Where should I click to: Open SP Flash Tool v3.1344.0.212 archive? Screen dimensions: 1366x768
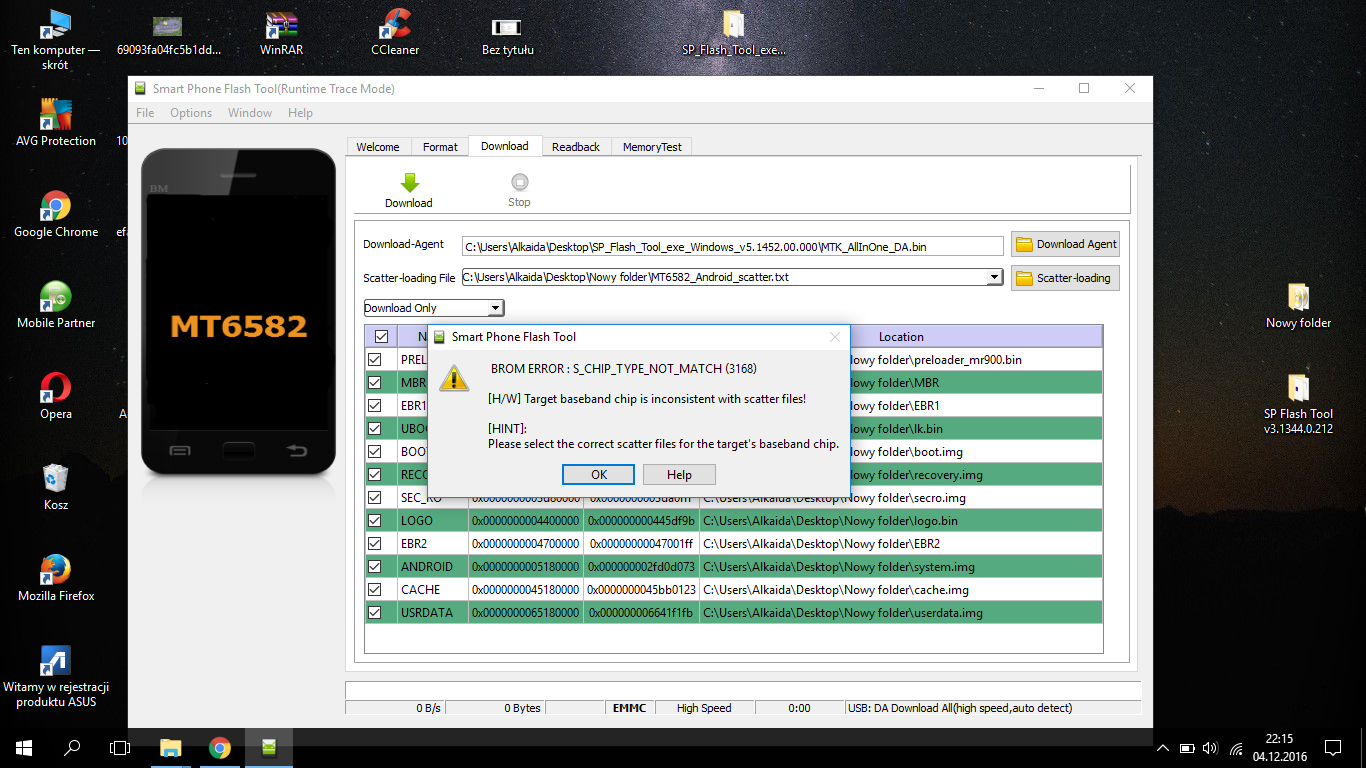click(1298, 404)
